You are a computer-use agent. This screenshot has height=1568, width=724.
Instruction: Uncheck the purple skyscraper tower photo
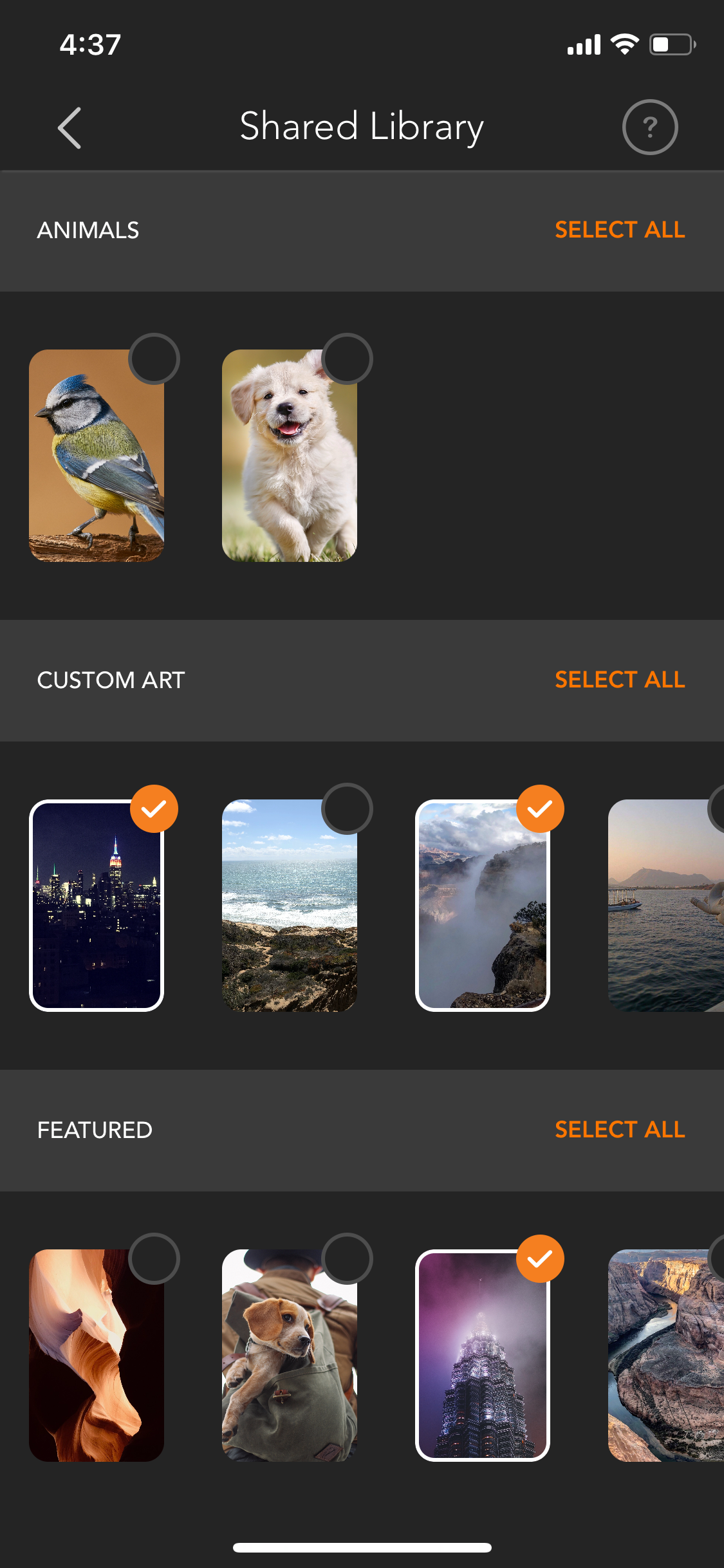point(540,1258)
